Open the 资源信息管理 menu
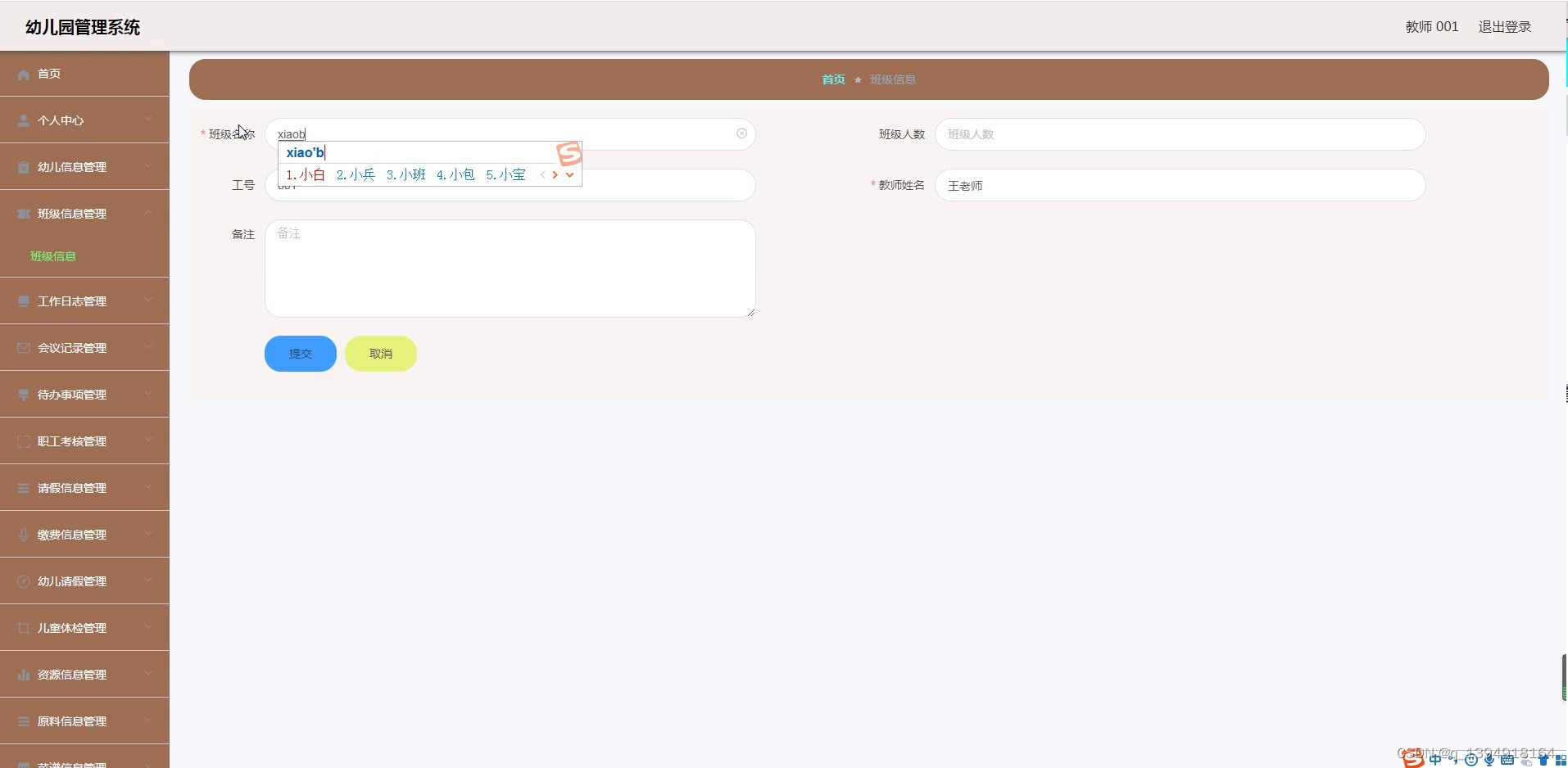The height and width of the screenshot is (768, 1568). click(x=84, y=675)
